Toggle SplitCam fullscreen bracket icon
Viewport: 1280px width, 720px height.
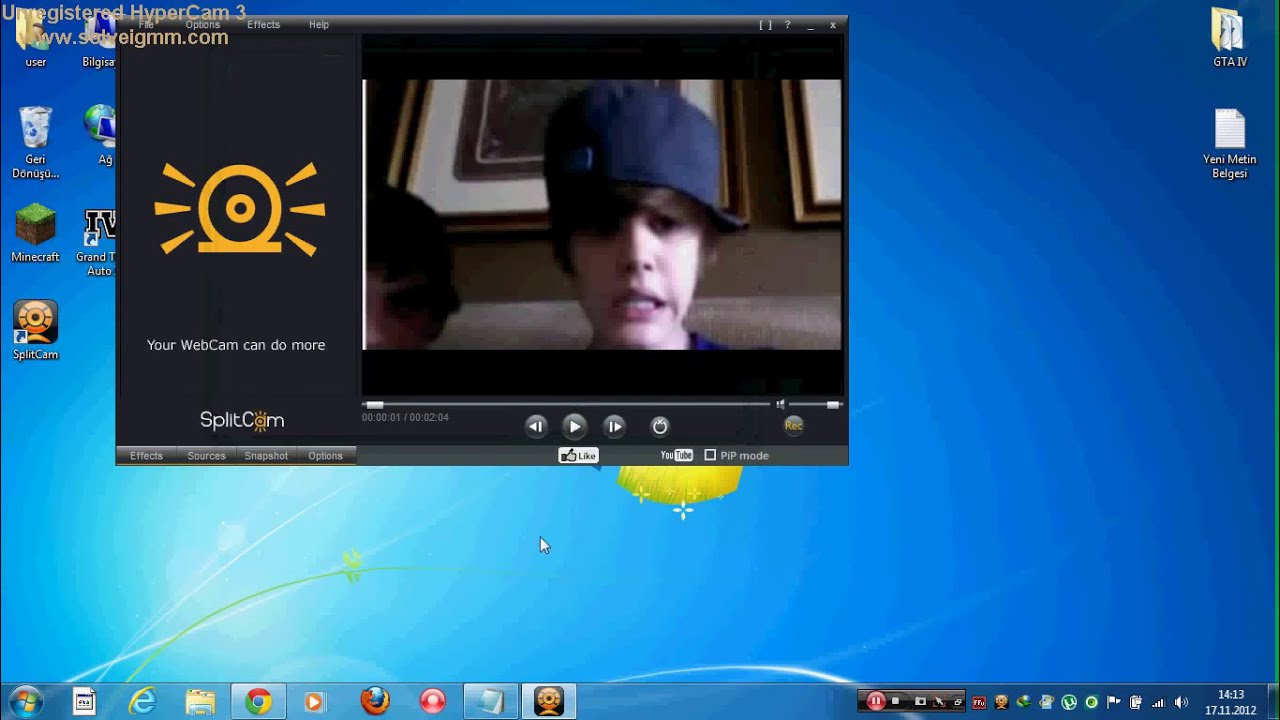(x=765, y=25)
